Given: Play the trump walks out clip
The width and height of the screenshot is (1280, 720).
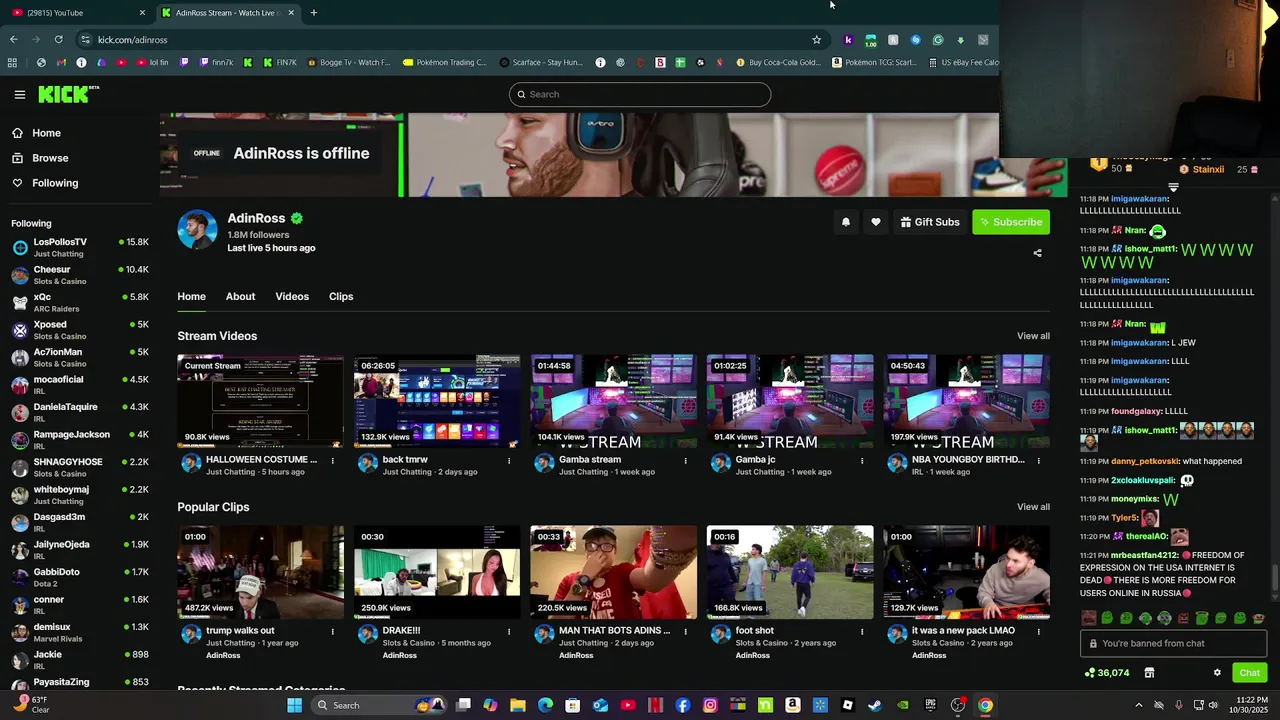Looking at the screenshot, I should click(260, 572).
